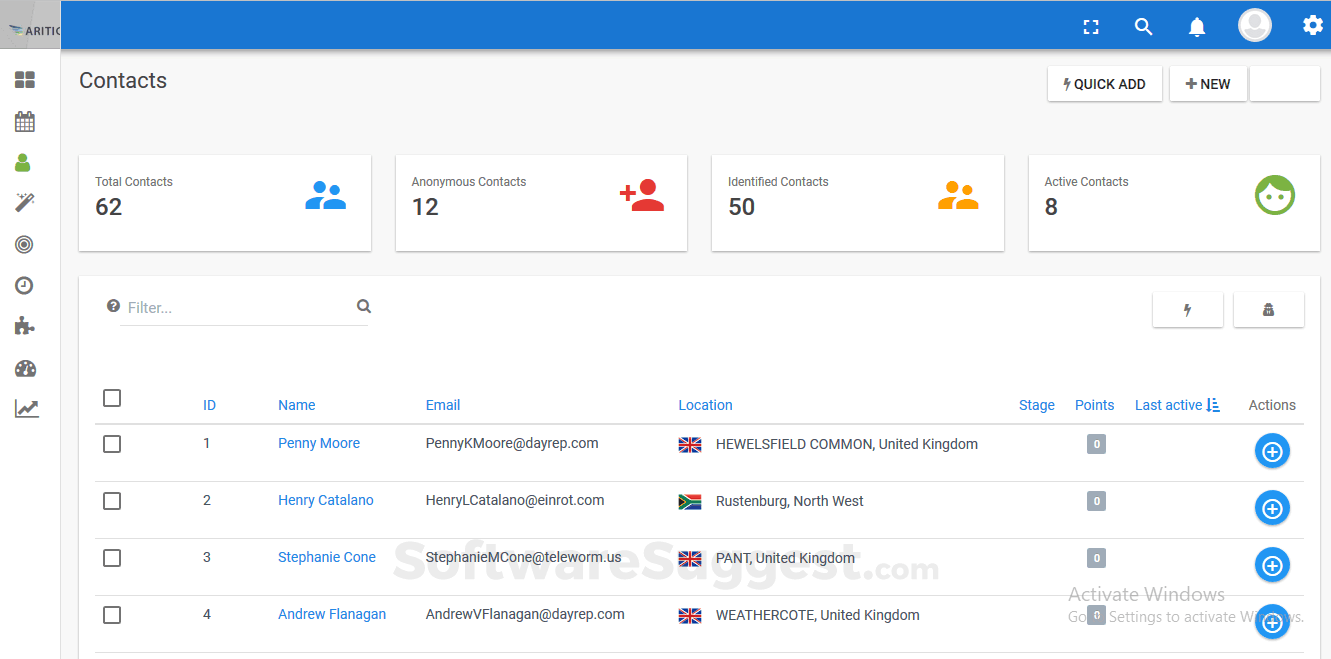Expand actions for Penny Moore row

pos(1272,452)
